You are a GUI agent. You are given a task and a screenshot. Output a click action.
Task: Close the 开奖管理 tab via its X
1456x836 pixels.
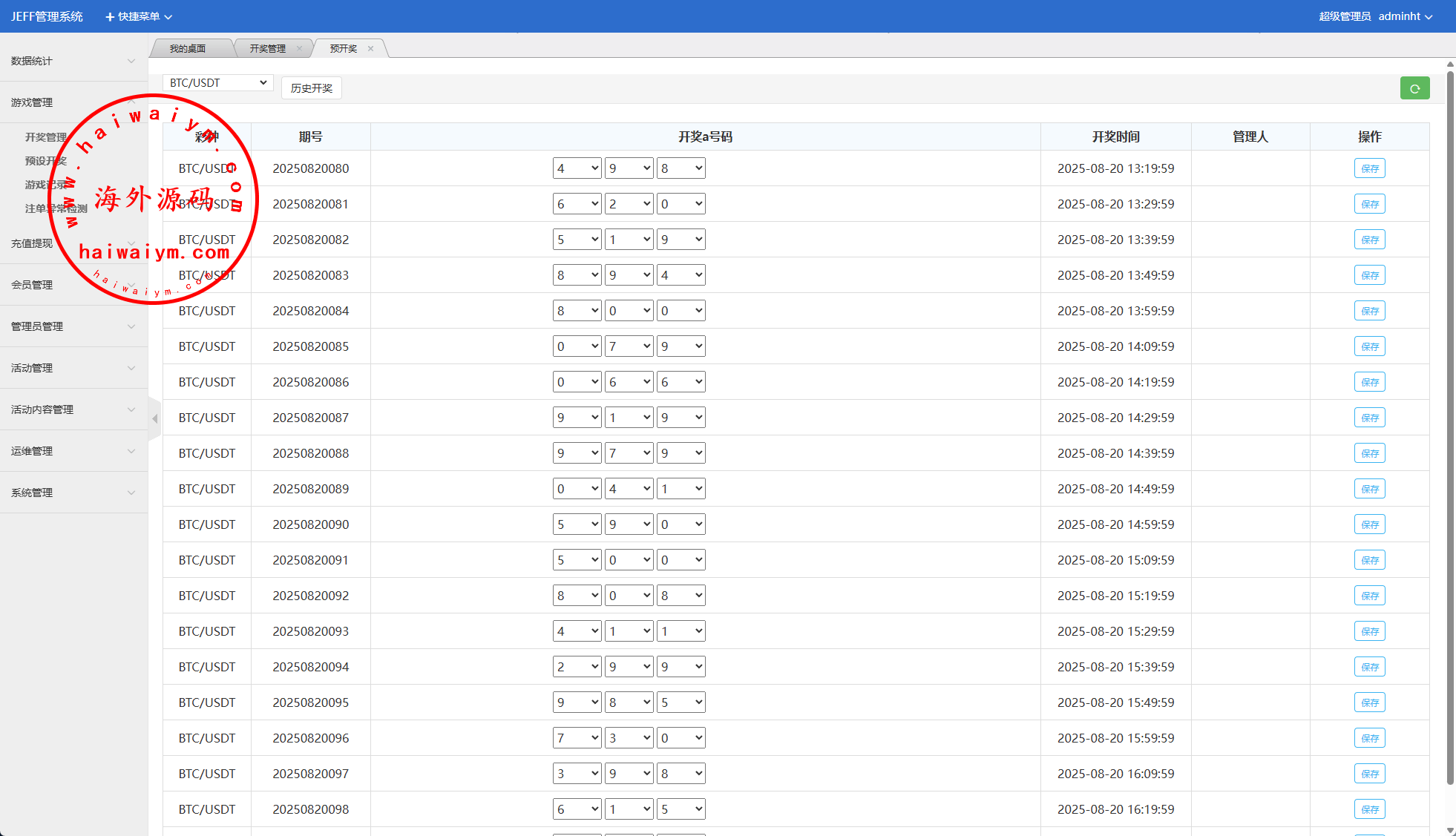[299, 49]
